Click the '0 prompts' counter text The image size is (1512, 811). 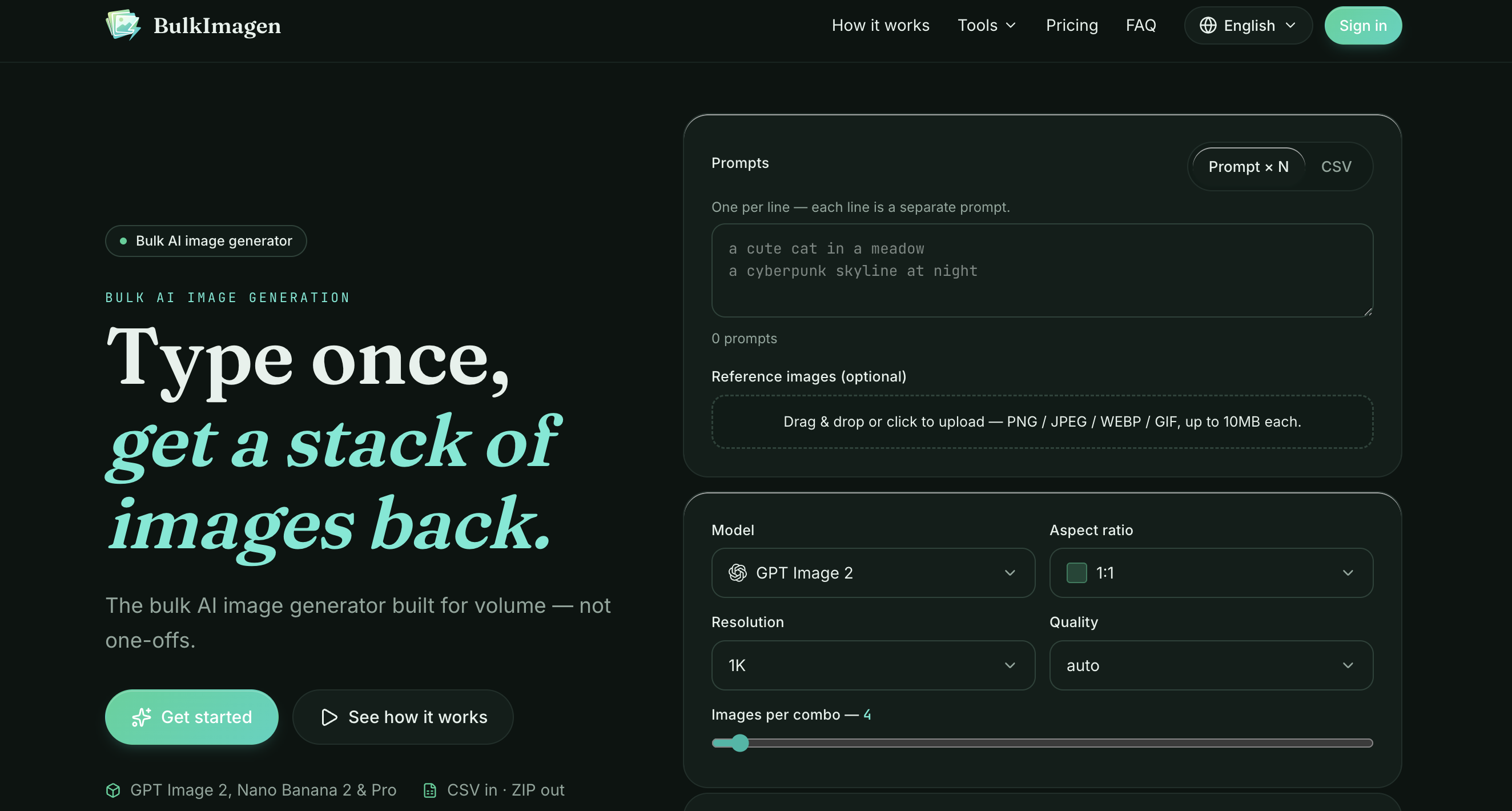[x=743, y=338]
